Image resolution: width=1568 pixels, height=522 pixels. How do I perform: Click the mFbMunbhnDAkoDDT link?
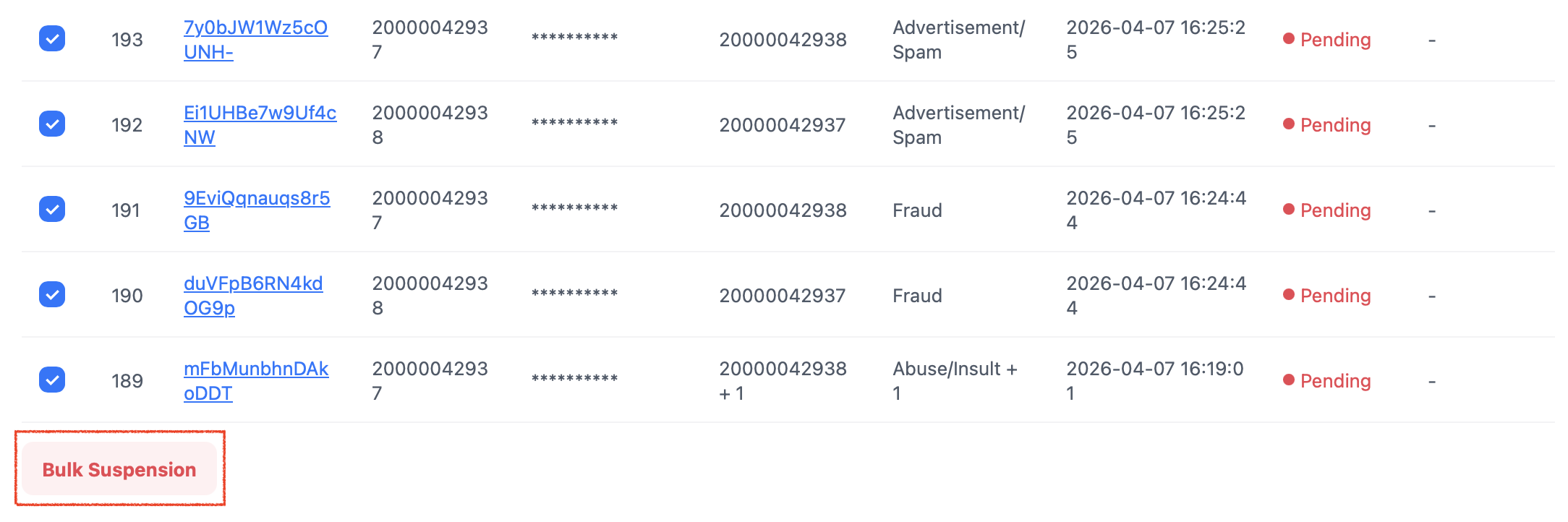[256, 370]
